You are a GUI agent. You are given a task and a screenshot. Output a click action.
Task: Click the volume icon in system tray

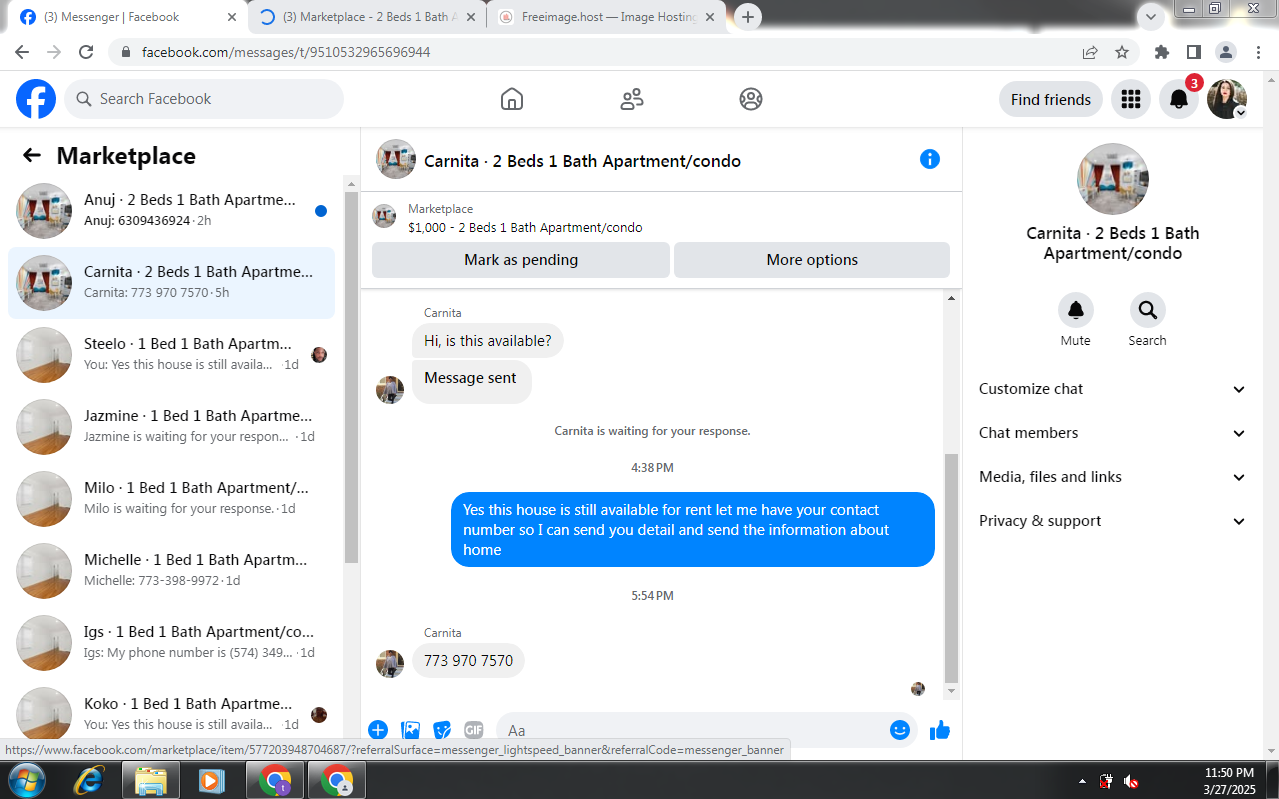coord(1131,781)
